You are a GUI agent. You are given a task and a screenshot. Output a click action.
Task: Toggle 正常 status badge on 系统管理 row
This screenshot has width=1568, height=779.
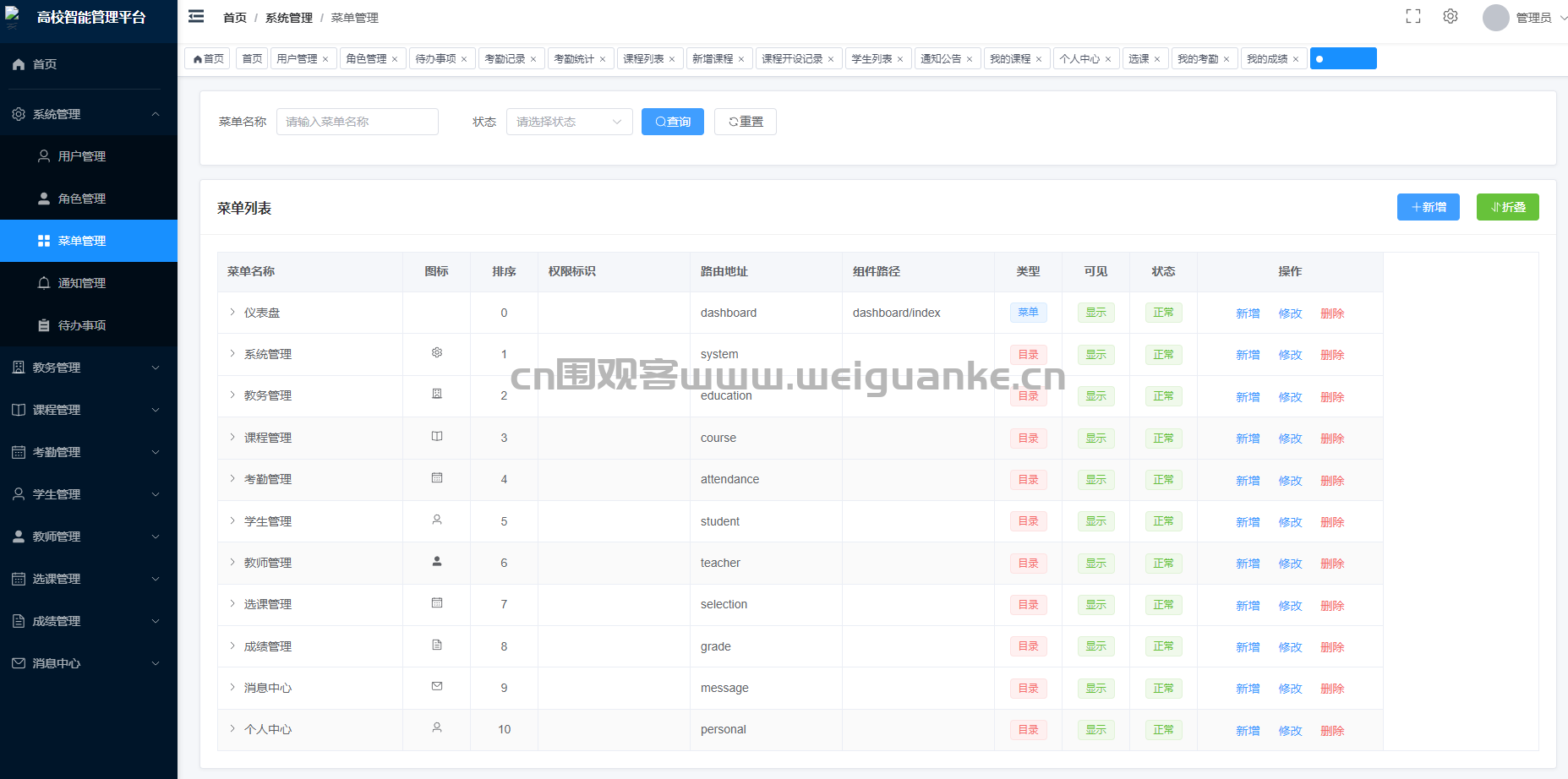(x=1163, y=354)
